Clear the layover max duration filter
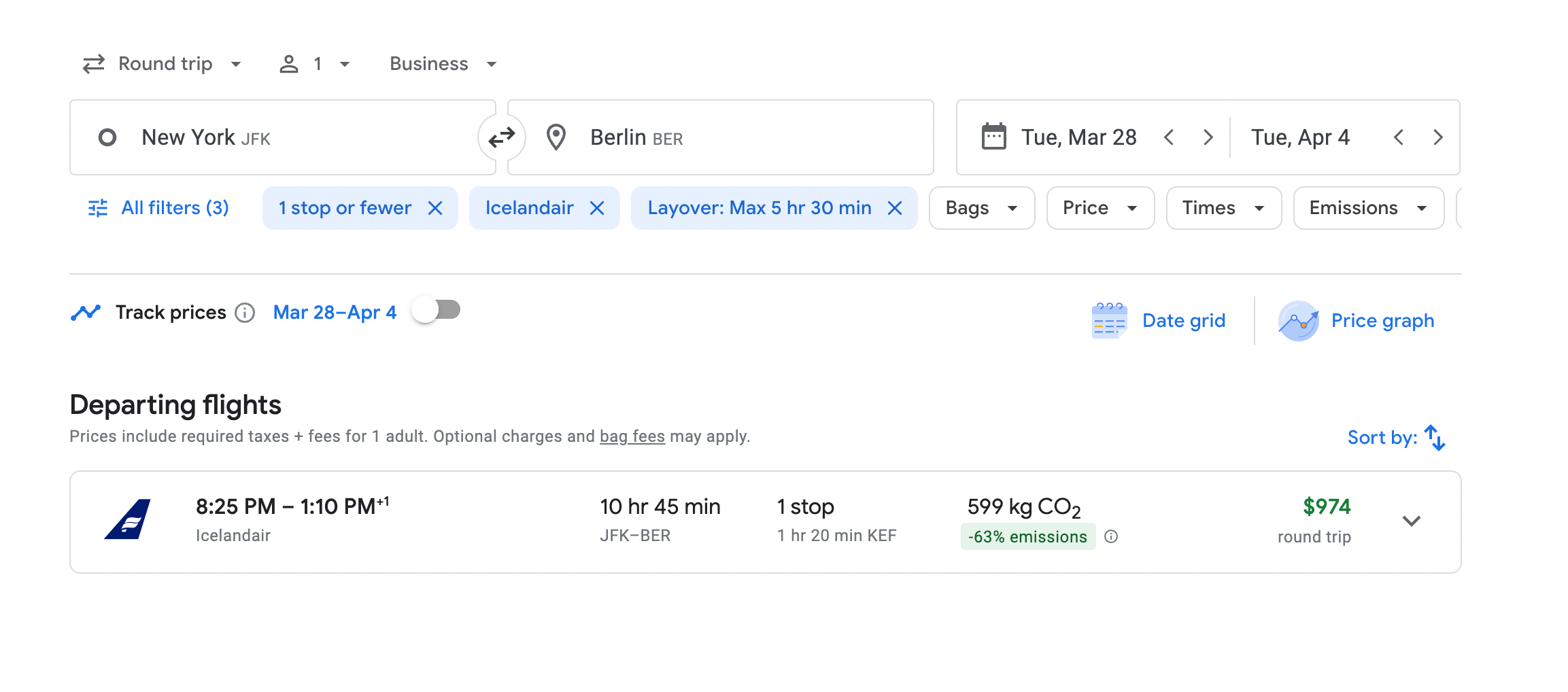 coord(895,208)
